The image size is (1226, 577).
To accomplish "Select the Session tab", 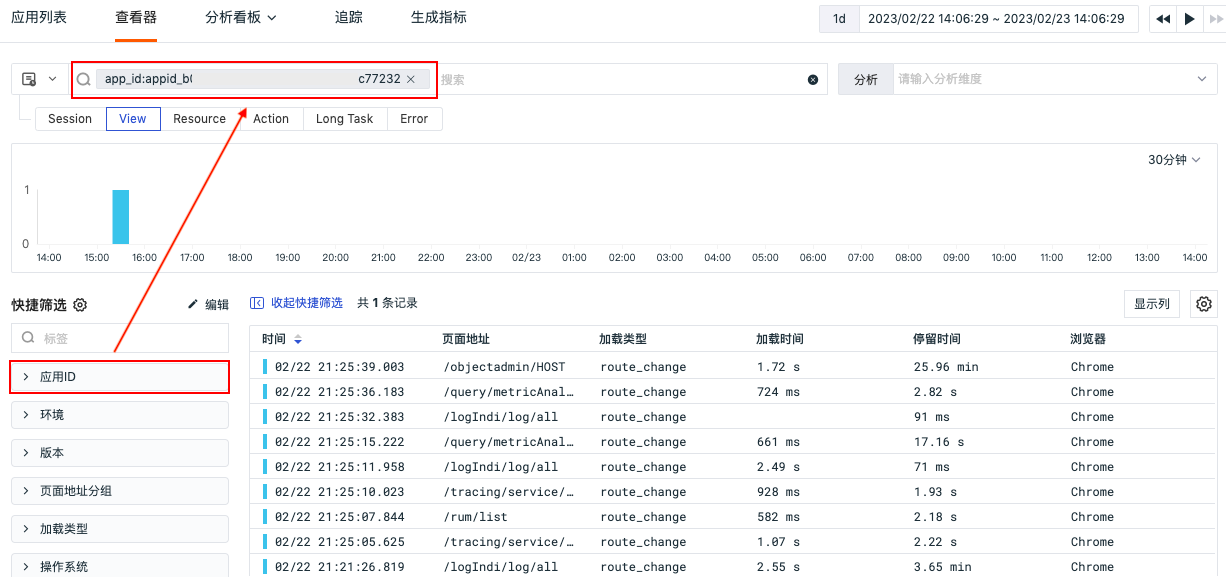I will [70, 119].
